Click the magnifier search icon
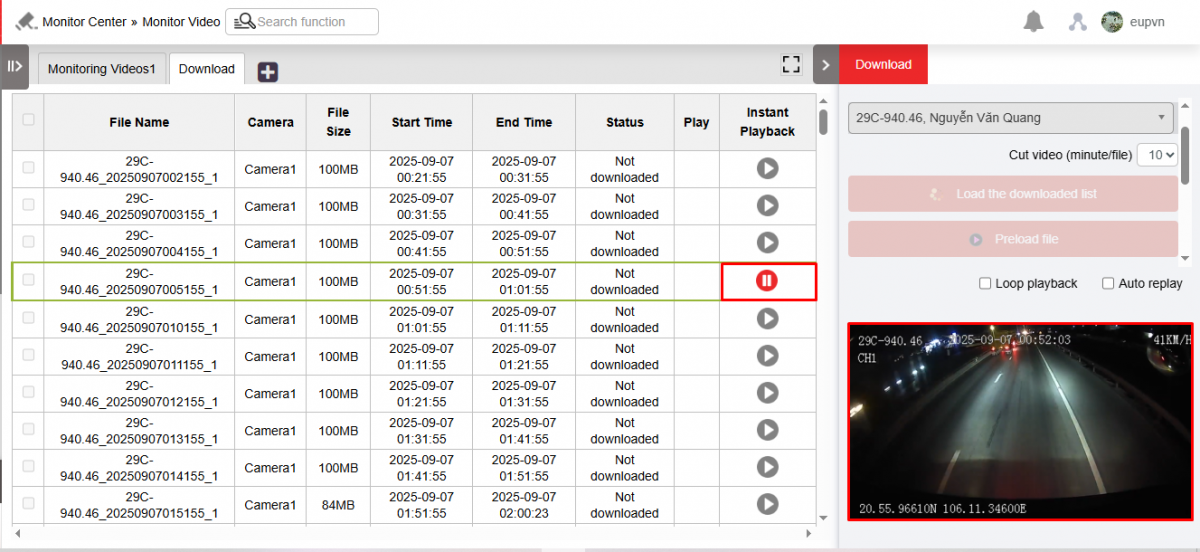The width and height of the screenshot is (1200, 552). (244, 21)
